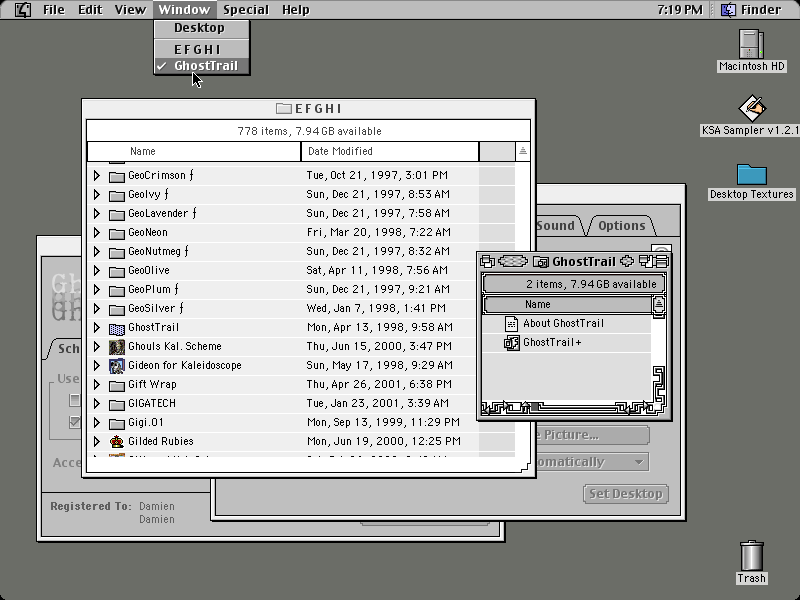
Task: Open the Help menu
Action: tap(295, 10)
